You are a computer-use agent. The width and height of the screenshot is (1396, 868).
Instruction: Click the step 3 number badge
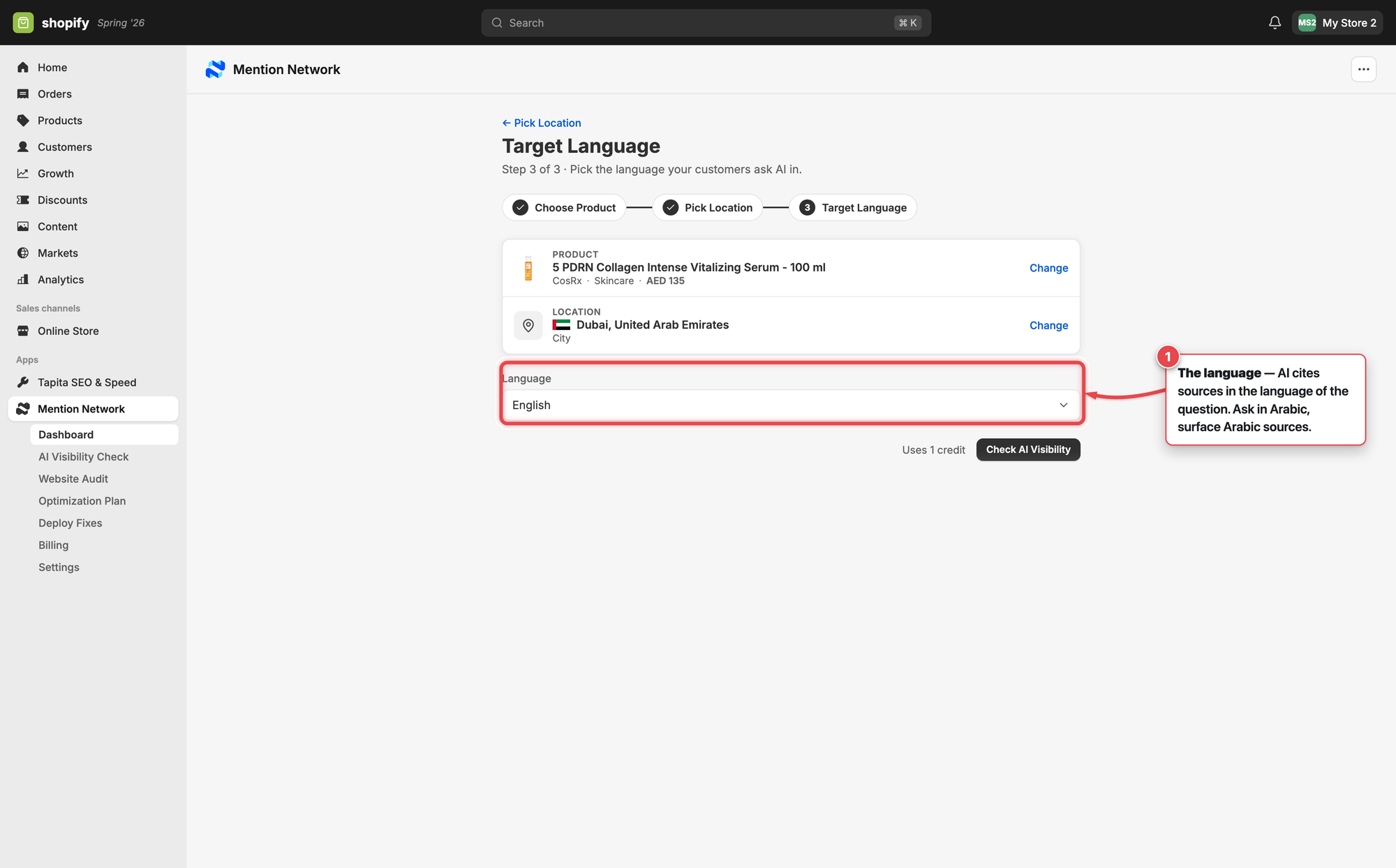click(807, 207)
